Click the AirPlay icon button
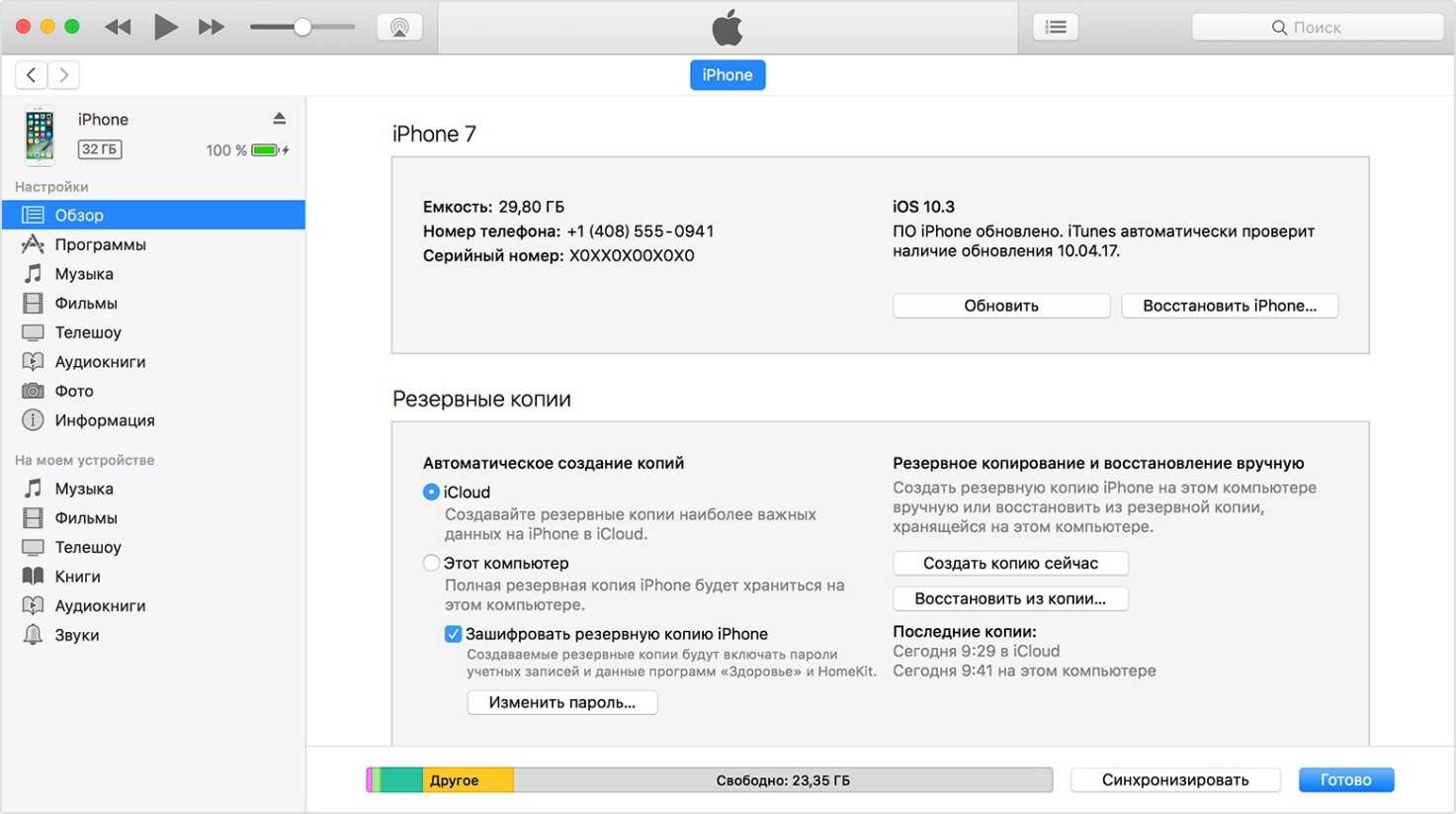Image resolution: width=1456 pixels, height=814 pixels. click(399, 28)
